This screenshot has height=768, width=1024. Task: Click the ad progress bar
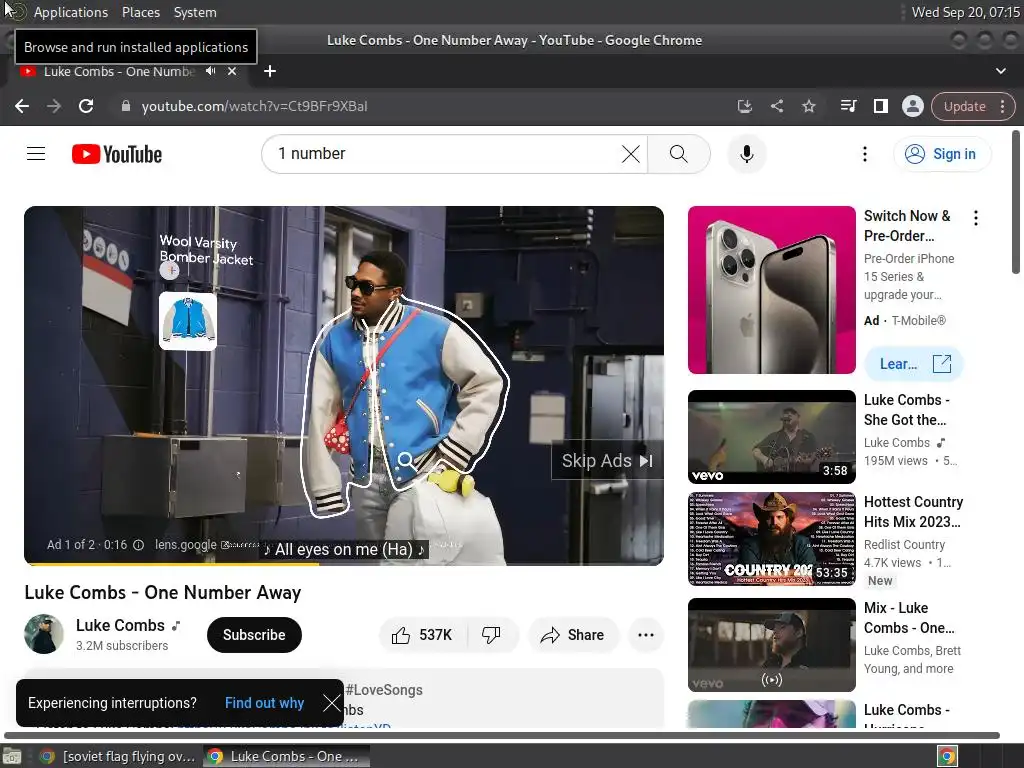[x=344, y=564]
